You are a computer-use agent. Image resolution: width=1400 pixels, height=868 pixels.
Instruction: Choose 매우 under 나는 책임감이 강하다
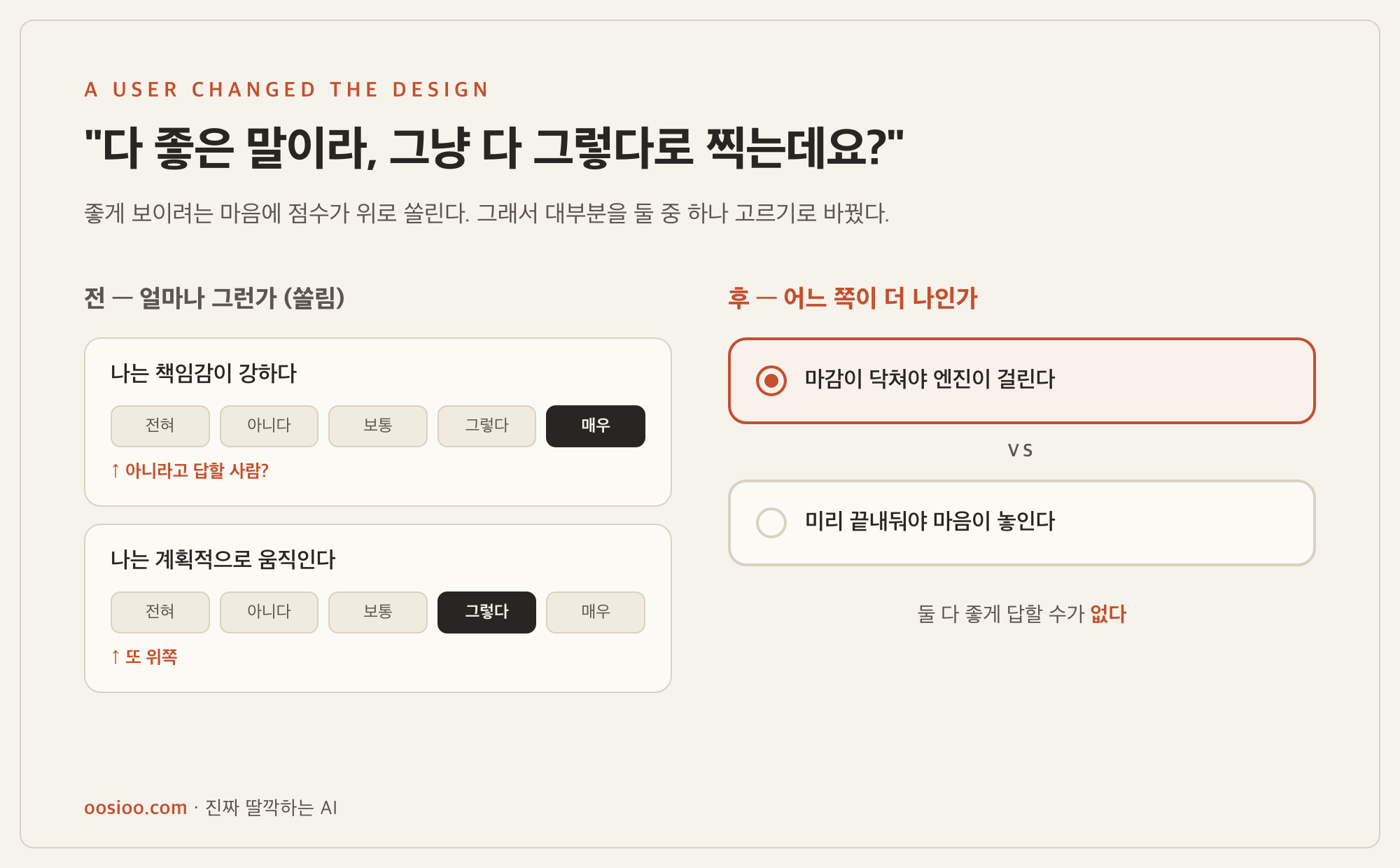pyautogui.click(x=596, y=426)
